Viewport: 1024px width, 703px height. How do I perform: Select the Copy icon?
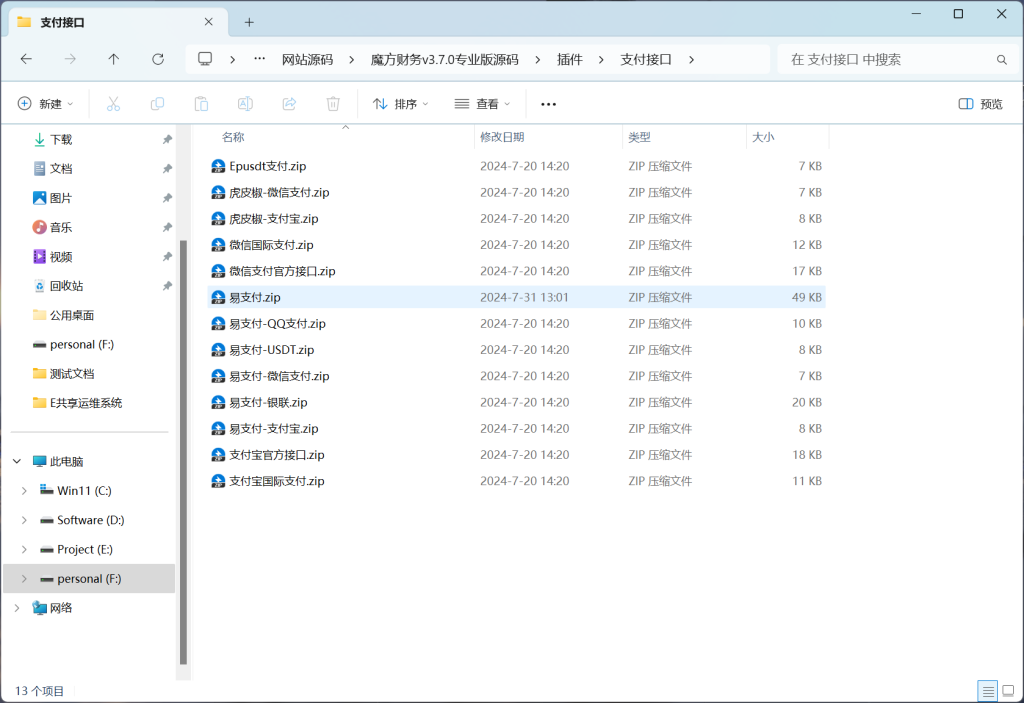[x=156, y=103]
